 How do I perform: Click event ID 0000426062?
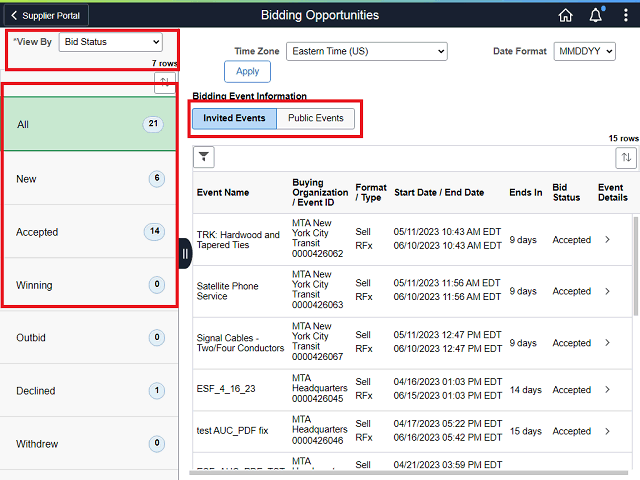317,254
